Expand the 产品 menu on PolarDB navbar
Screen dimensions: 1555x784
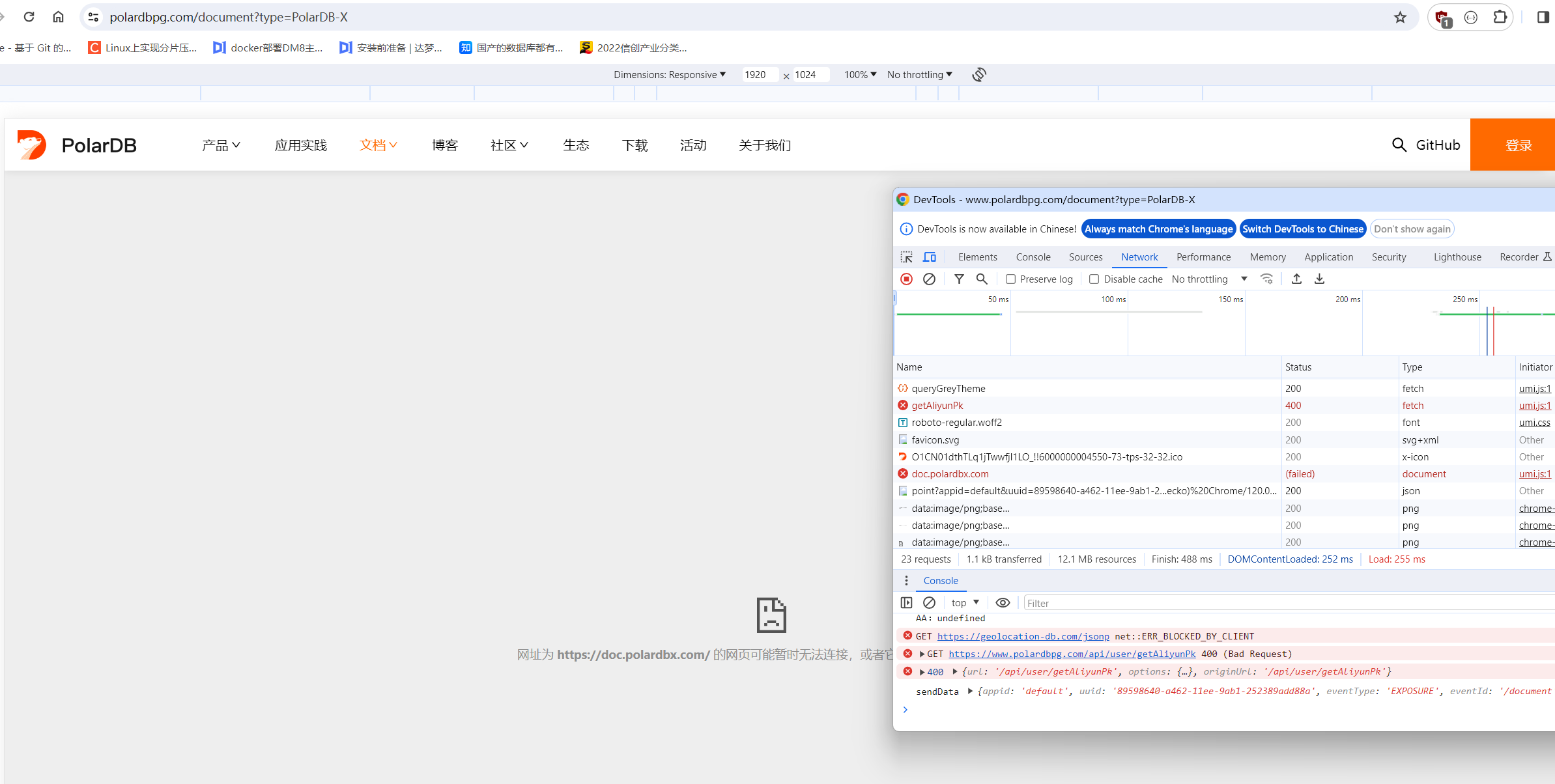coord(221,145)
